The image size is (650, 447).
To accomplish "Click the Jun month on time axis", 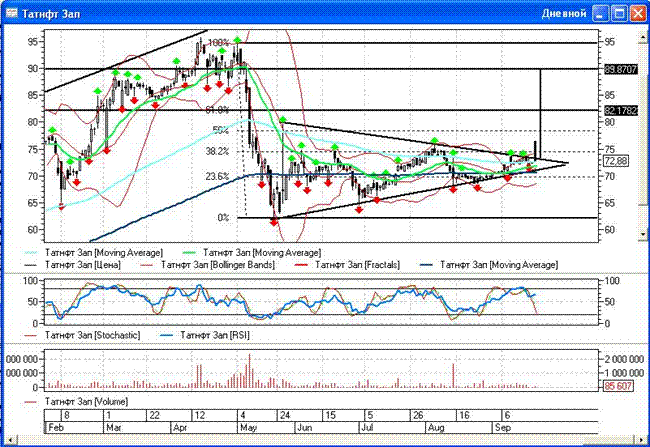I will point(305,428).
